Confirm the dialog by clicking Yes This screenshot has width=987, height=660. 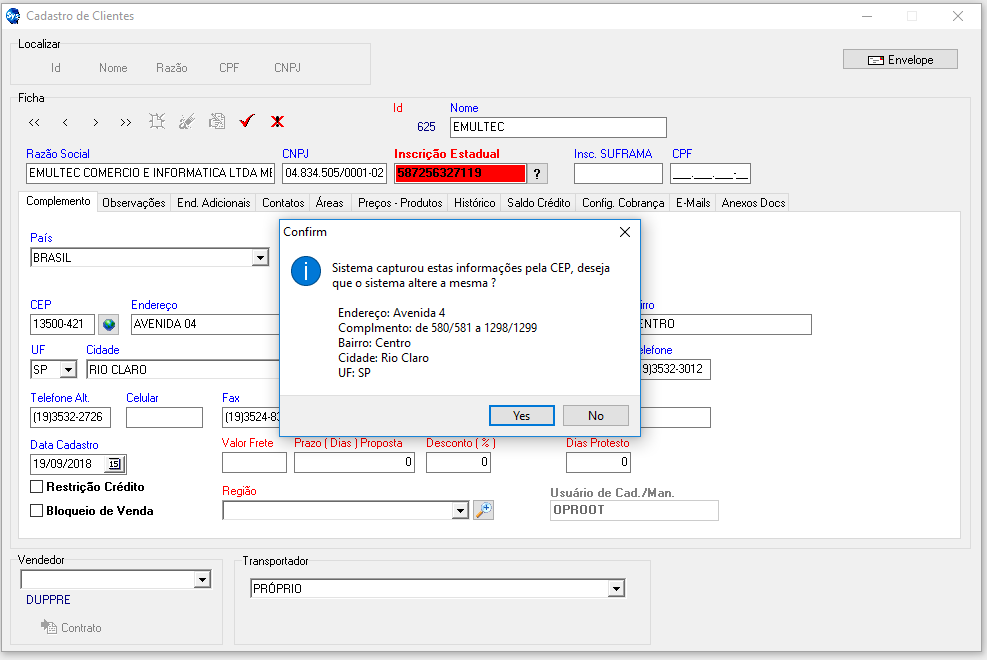[521, 415]
